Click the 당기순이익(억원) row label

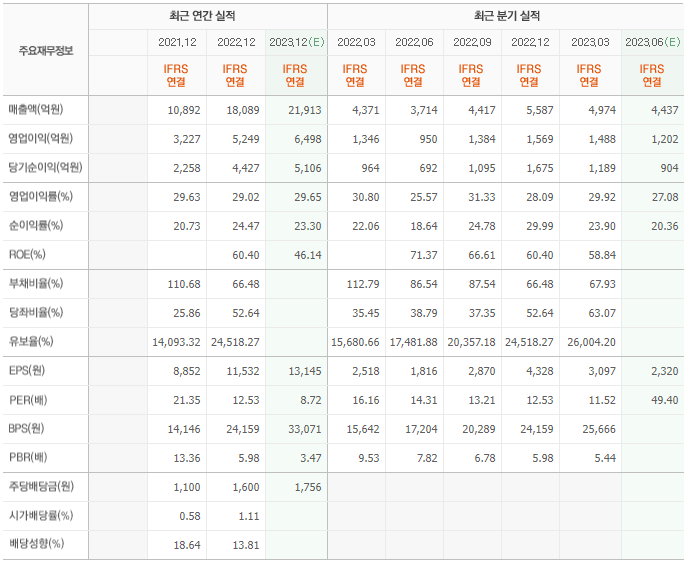[46, 168]
